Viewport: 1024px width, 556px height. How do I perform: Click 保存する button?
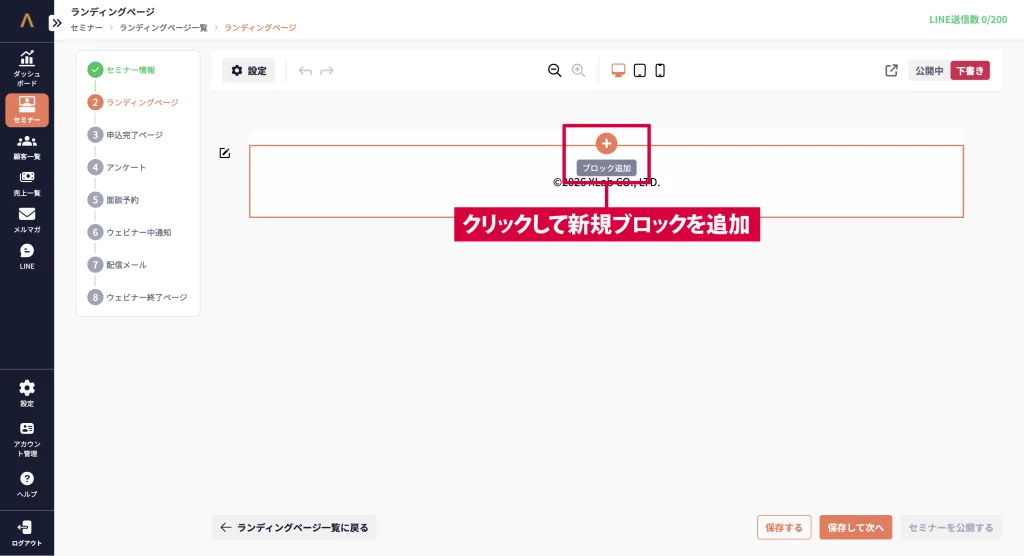coord(784,528)
